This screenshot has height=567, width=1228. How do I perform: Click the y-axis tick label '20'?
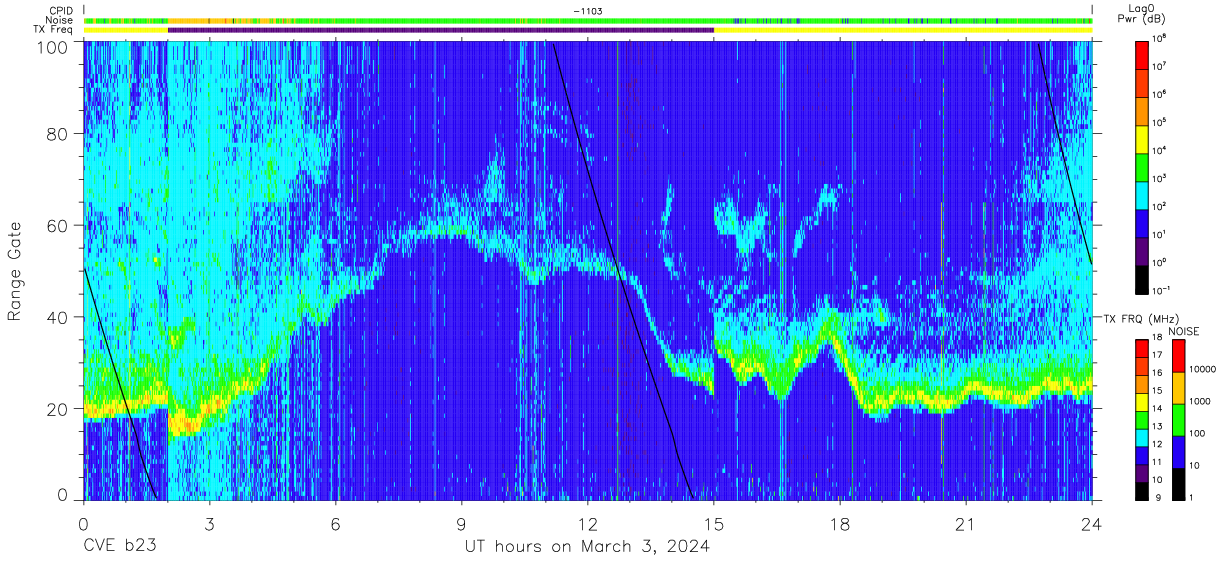click(58, 408)
